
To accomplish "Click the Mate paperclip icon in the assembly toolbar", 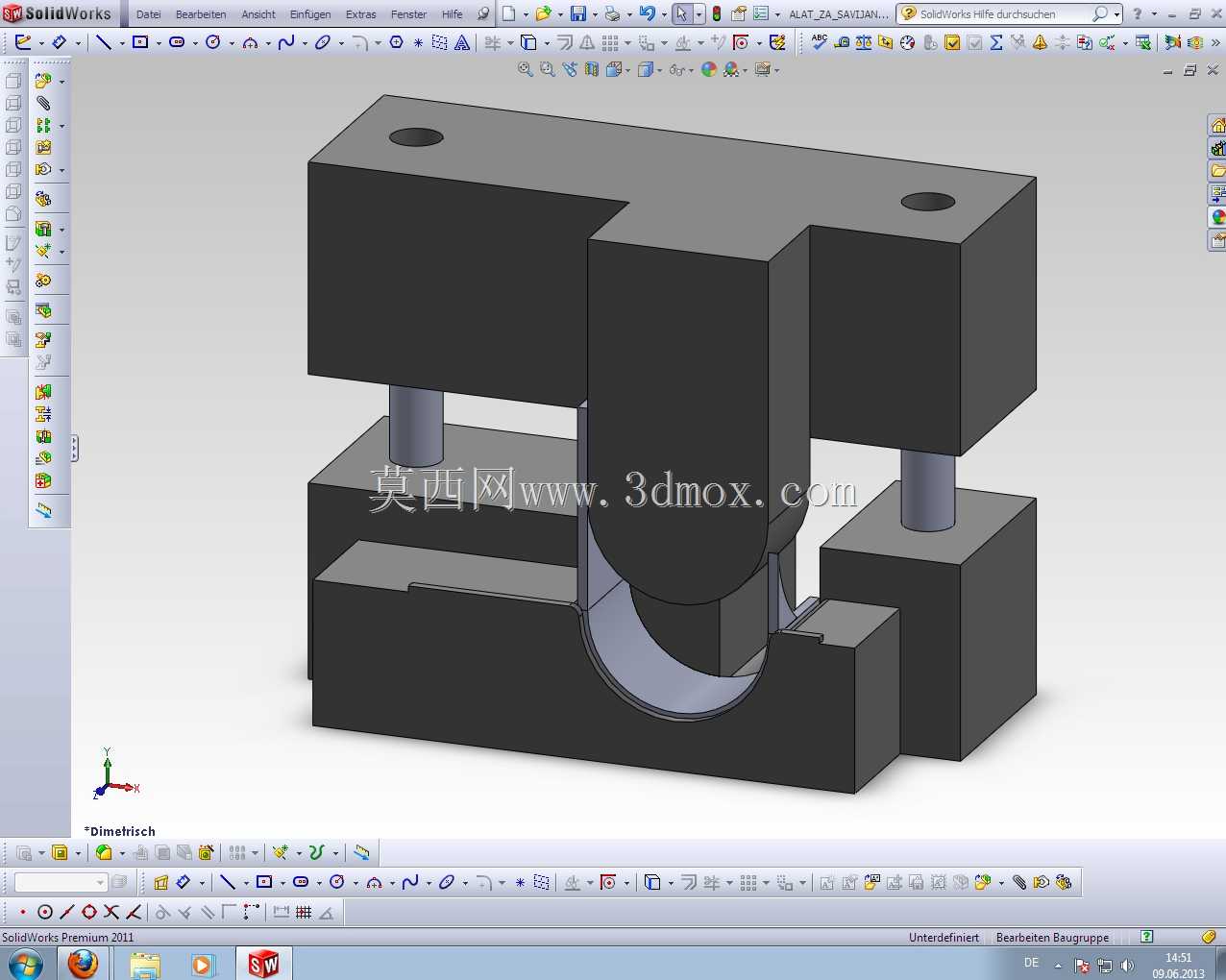I will pyautogui.click(x=43, y=103).
